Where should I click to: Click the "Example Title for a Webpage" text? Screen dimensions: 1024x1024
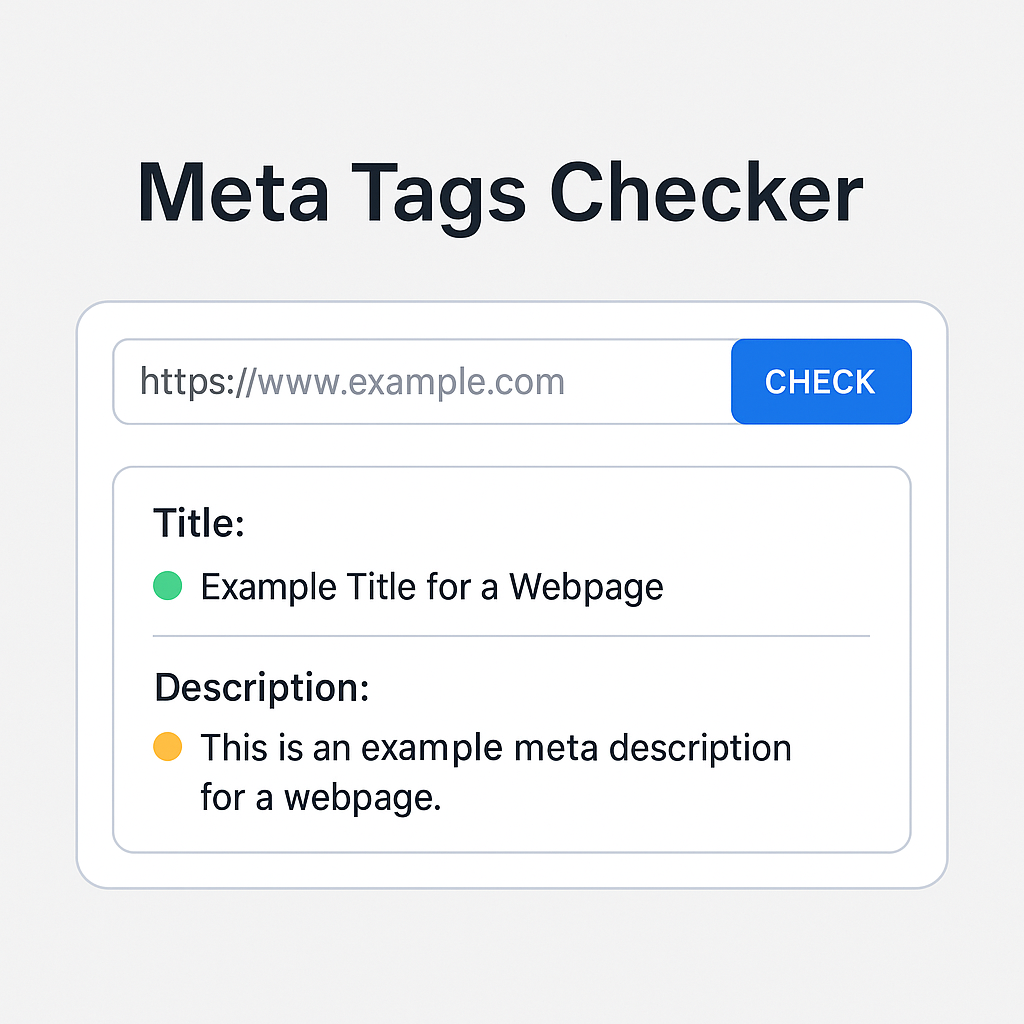pos(432,586)
